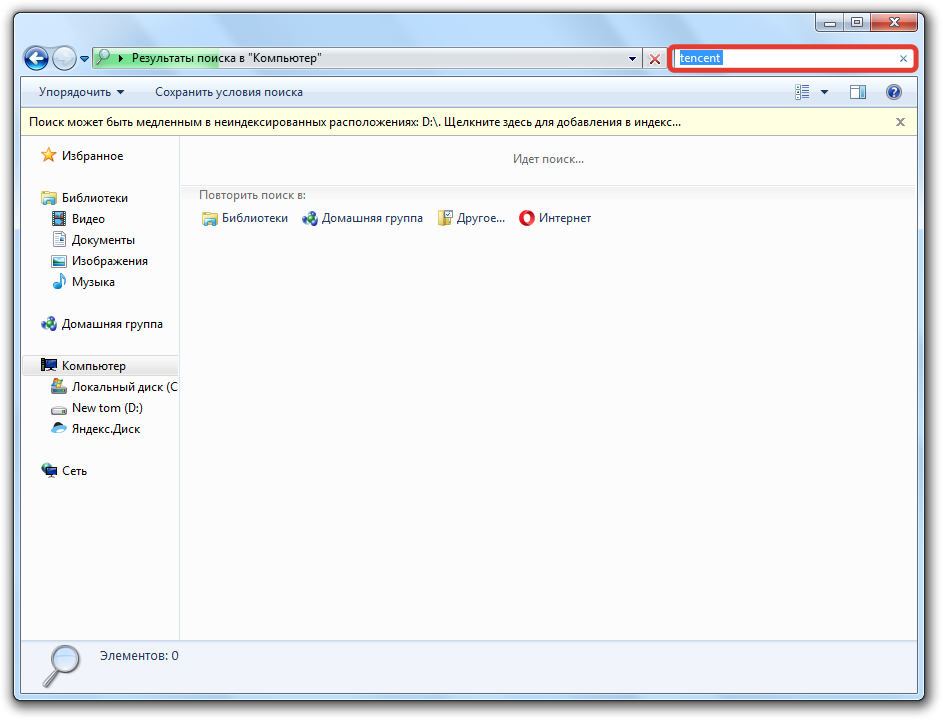Open New tom (D:) drive
The image size is (943, 720).
point(107,408)
